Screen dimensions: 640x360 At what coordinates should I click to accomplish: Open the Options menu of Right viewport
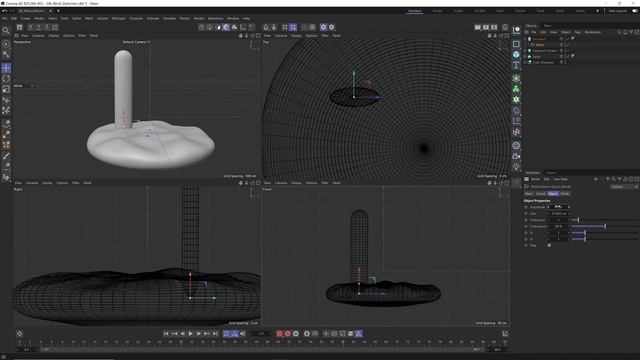pos(62,183)
